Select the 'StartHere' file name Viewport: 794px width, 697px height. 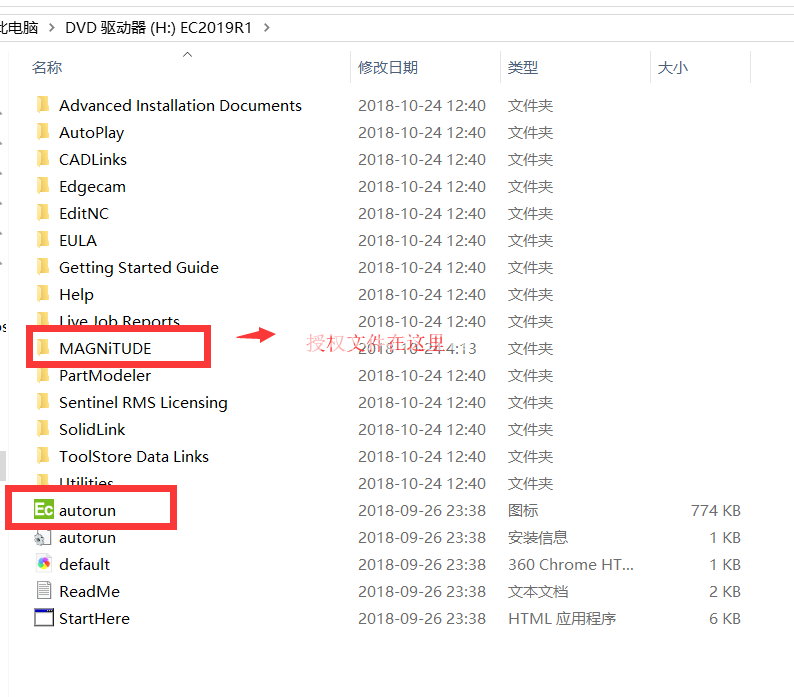point(94,618)
